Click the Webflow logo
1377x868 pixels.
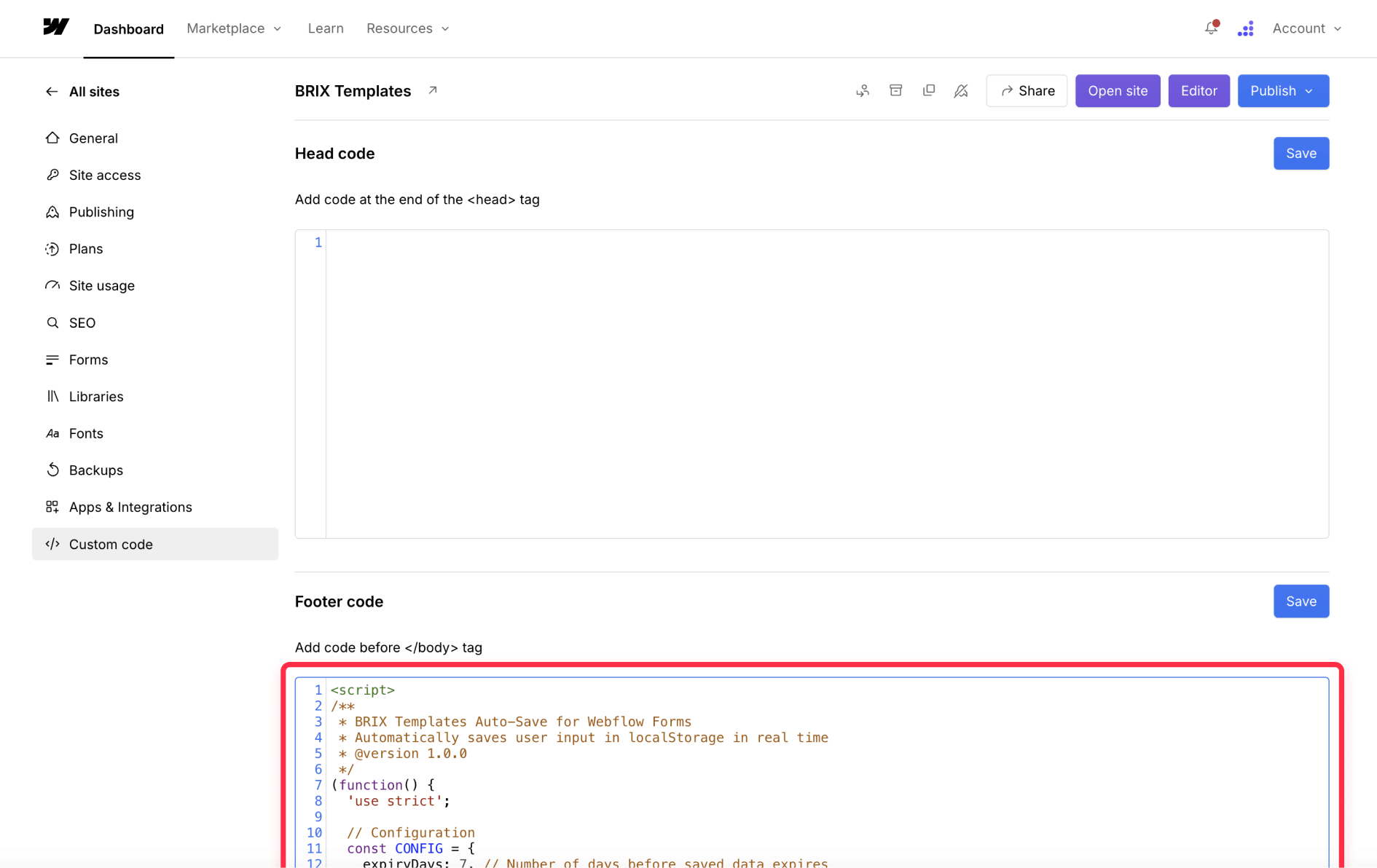pos(56,28)
